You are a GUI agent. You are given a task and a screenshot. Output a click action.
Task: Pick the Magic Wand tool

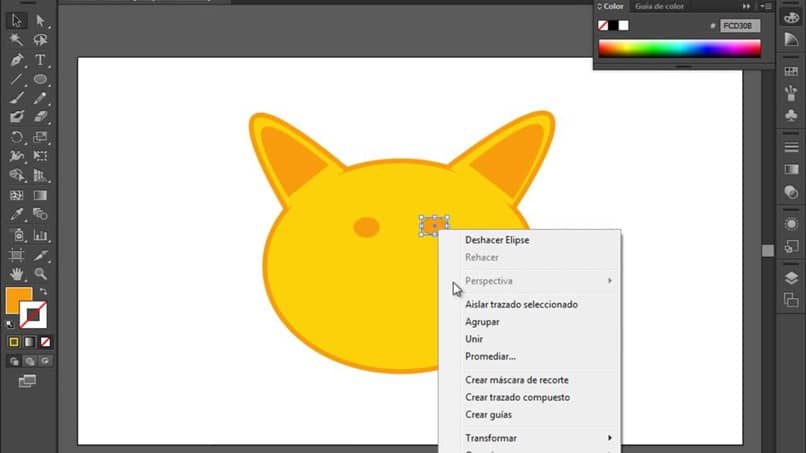[16, 40]
